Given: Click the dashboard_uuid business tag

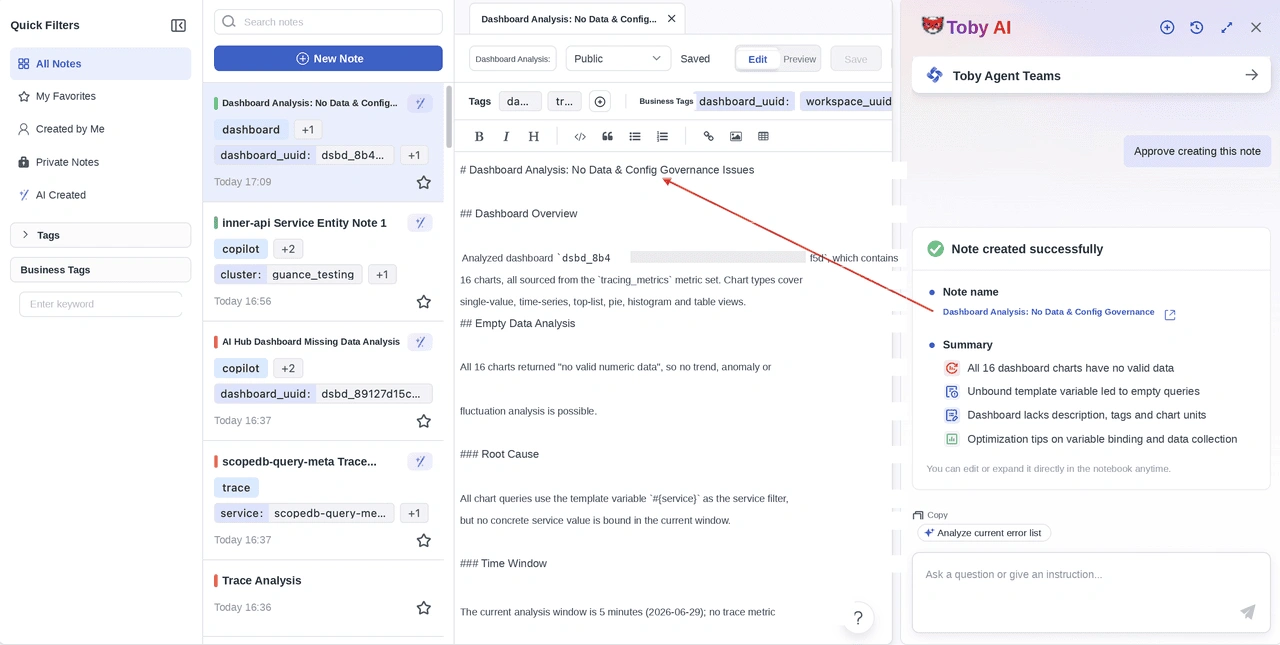Looking at the screenshot, I should click(x=745, y=101).
